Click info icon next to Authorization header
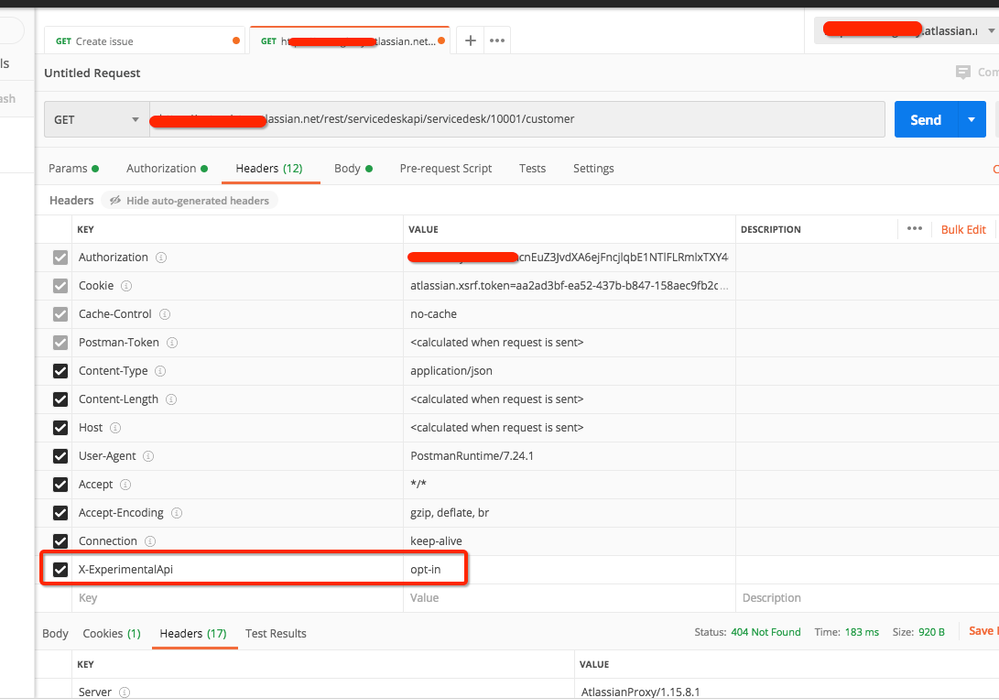The height and width of the screenshot is (700, 999). tap(161, 257)
